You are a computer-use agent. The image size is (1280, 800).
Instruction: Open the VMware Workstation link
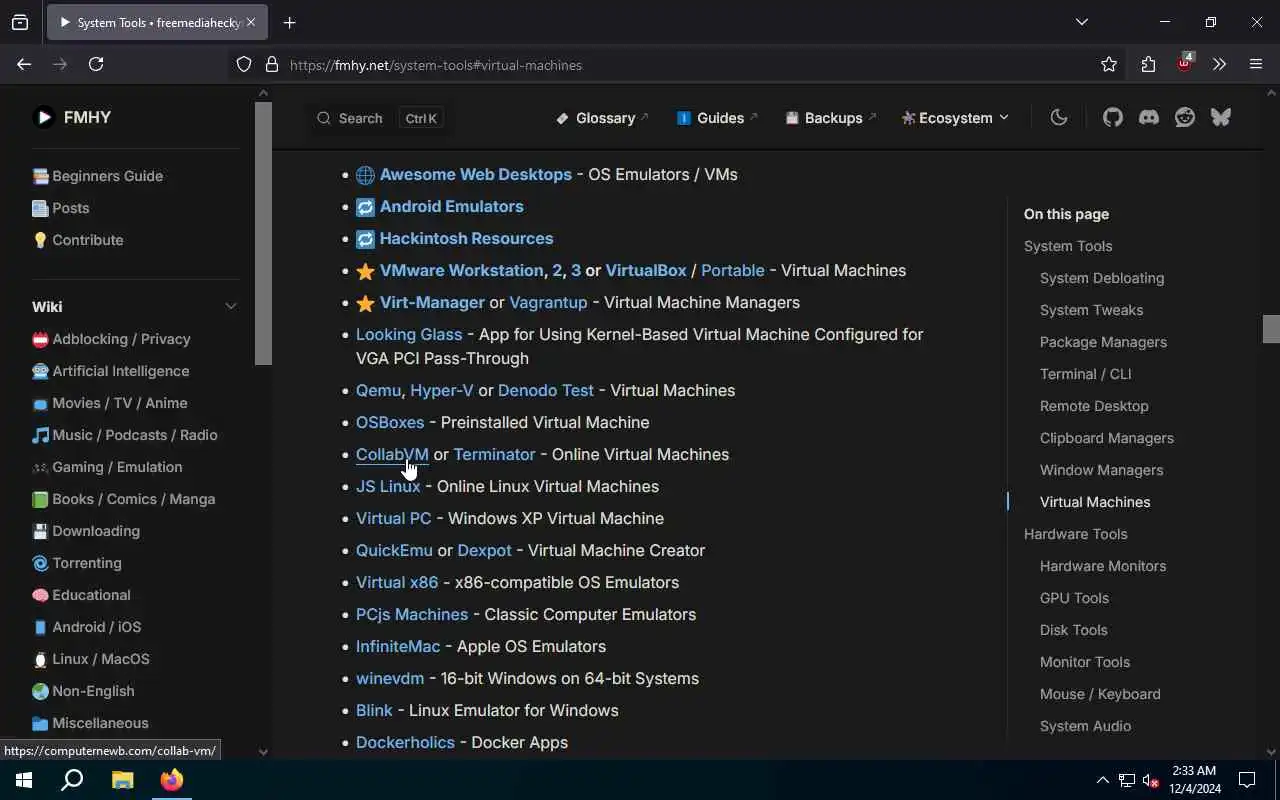(x=462, y=270)
